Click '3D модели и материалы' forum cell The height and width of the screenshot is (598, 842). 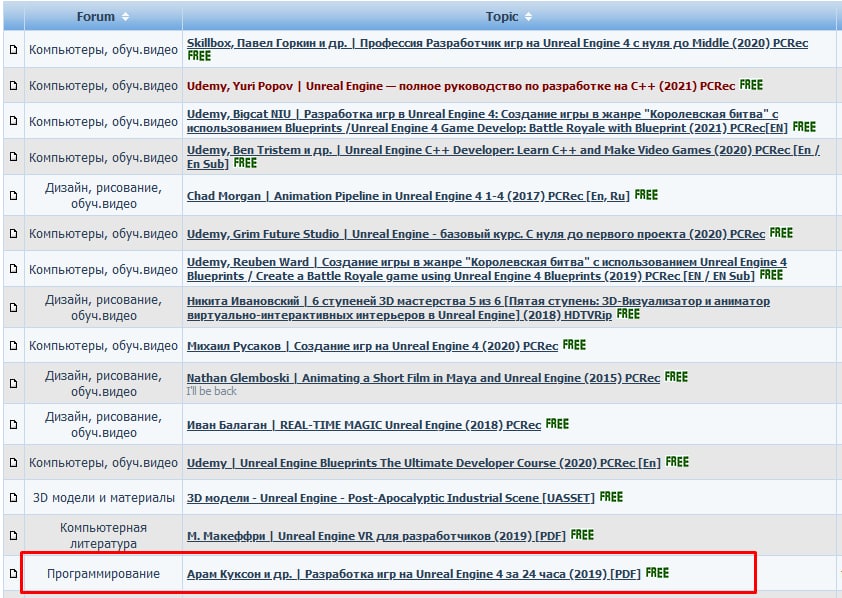click(103, 498)
